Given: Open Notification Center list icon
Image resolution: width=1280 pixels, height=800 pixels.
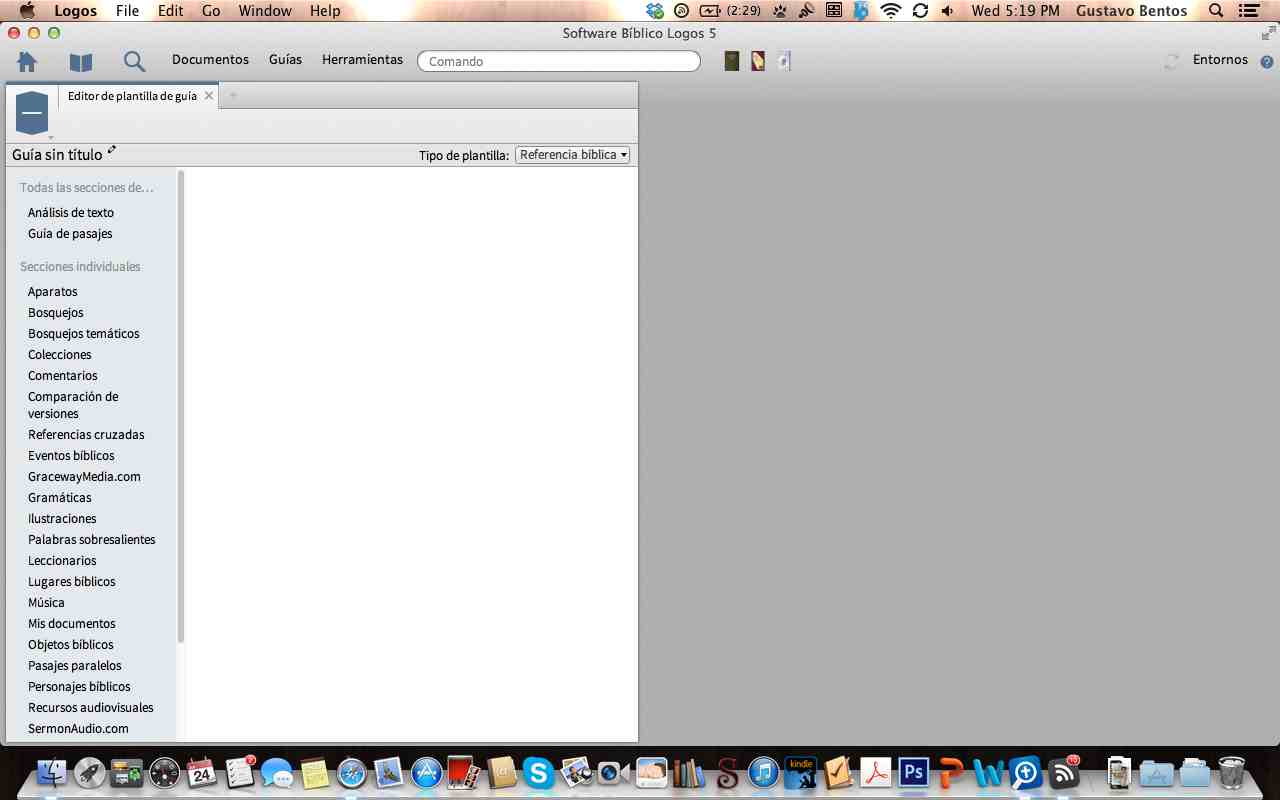Looking at the screenshot, I should click(1247, 11).
